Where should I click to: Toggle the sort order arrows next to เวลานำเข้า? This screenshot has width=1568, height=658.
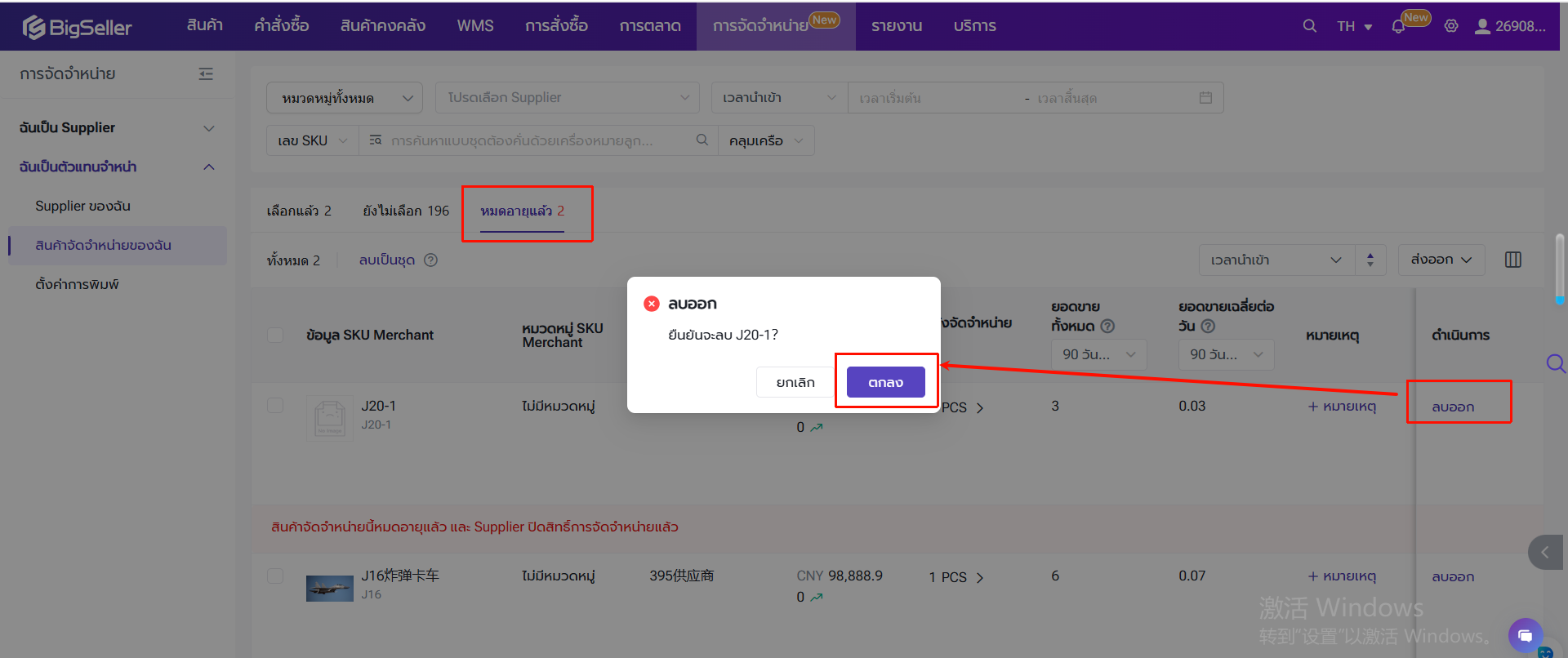pos(1370,260)
